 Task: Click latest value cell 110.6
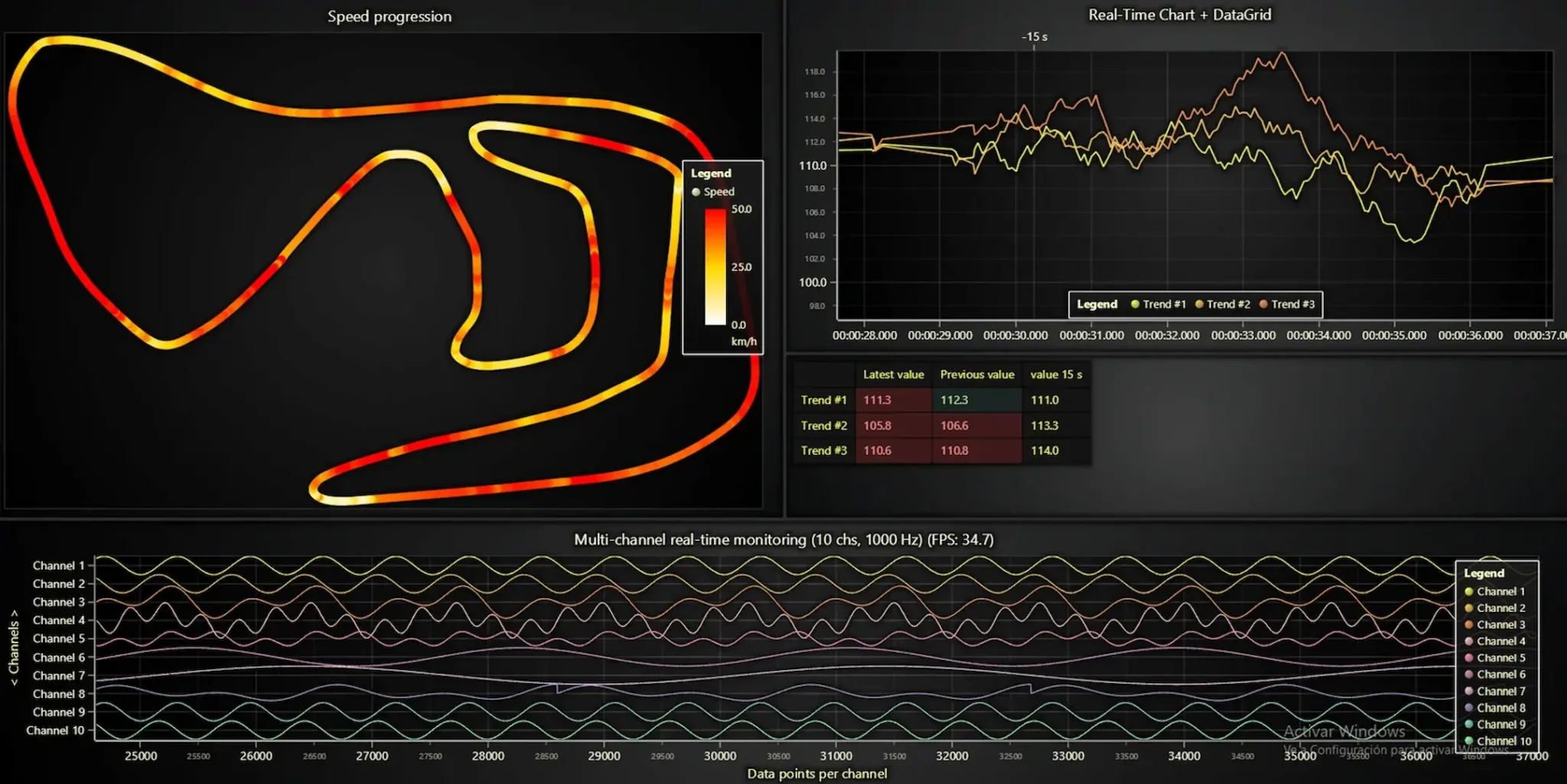(x=894, y=451)
